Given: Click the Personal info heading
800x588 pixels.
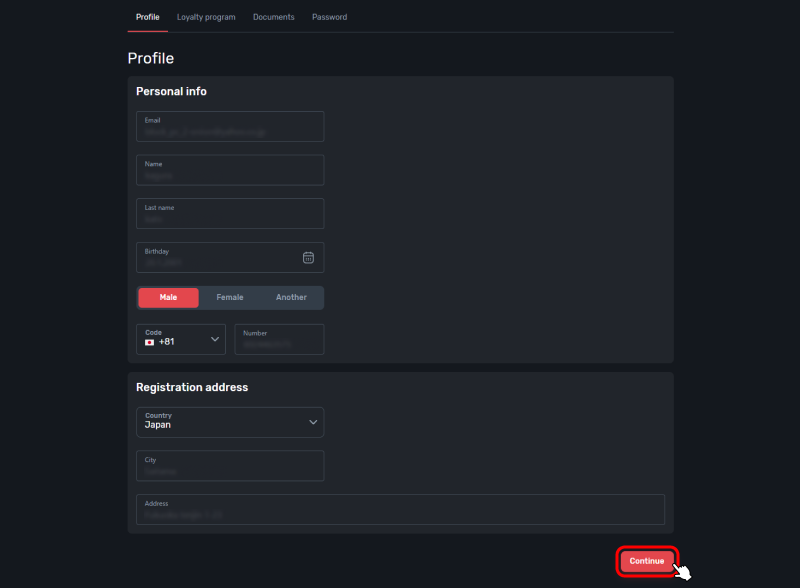Looking at the screenshot, I should (171, 91).
